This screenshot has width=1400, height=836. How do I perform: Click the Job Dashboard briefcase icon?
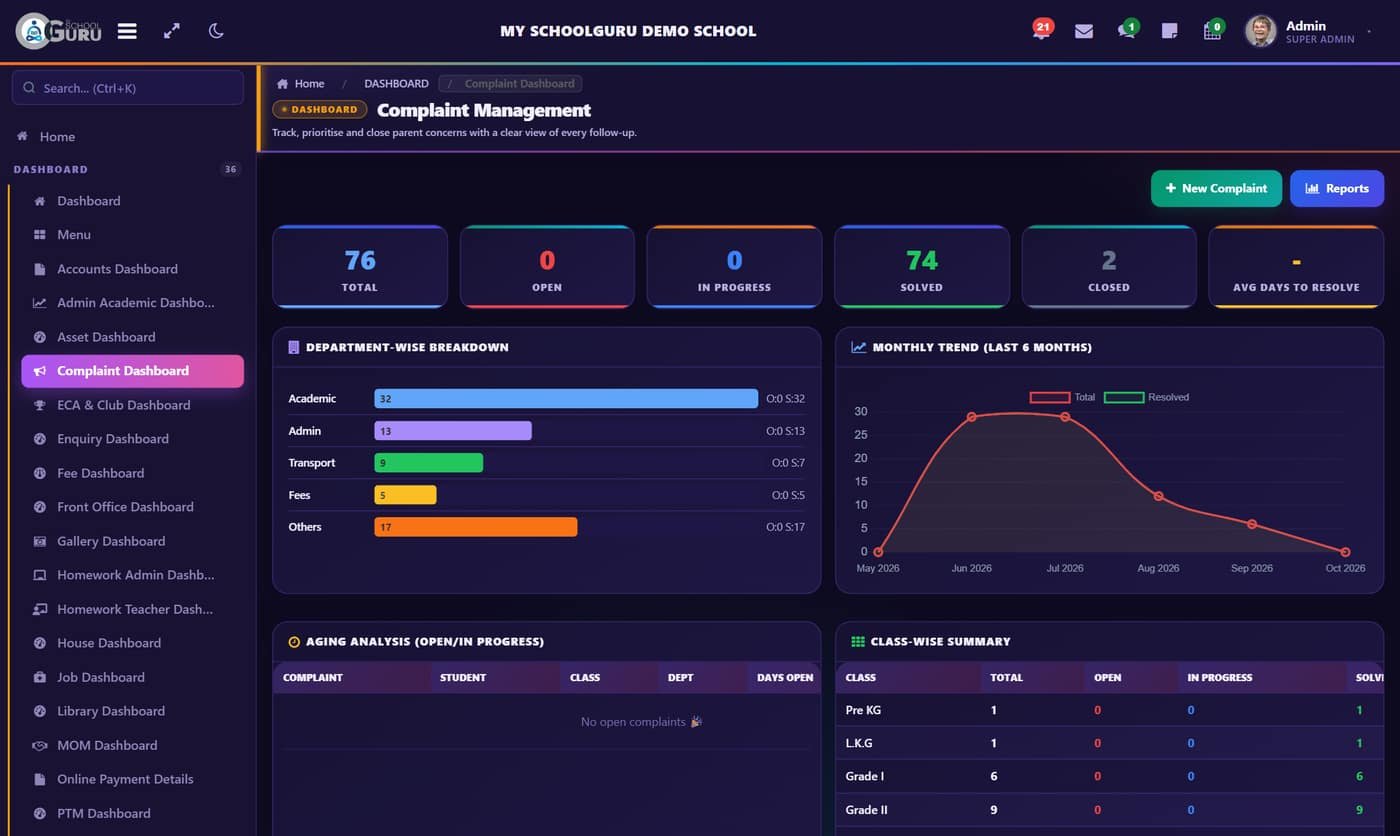click(40, 677)
